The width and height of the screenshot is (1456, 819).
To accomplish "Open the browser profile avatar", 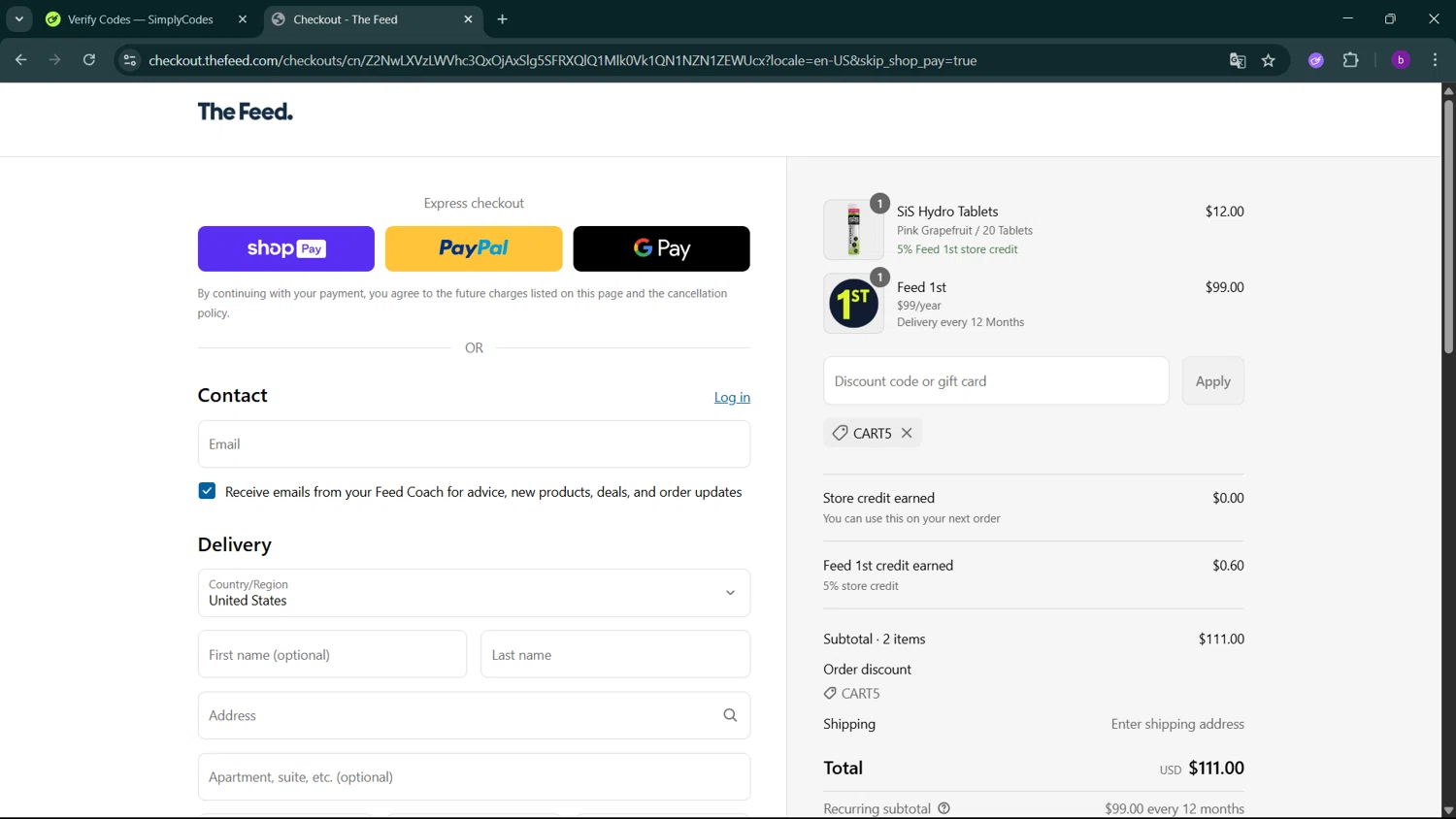I will pyautogui.click(x=1401, y=60).
